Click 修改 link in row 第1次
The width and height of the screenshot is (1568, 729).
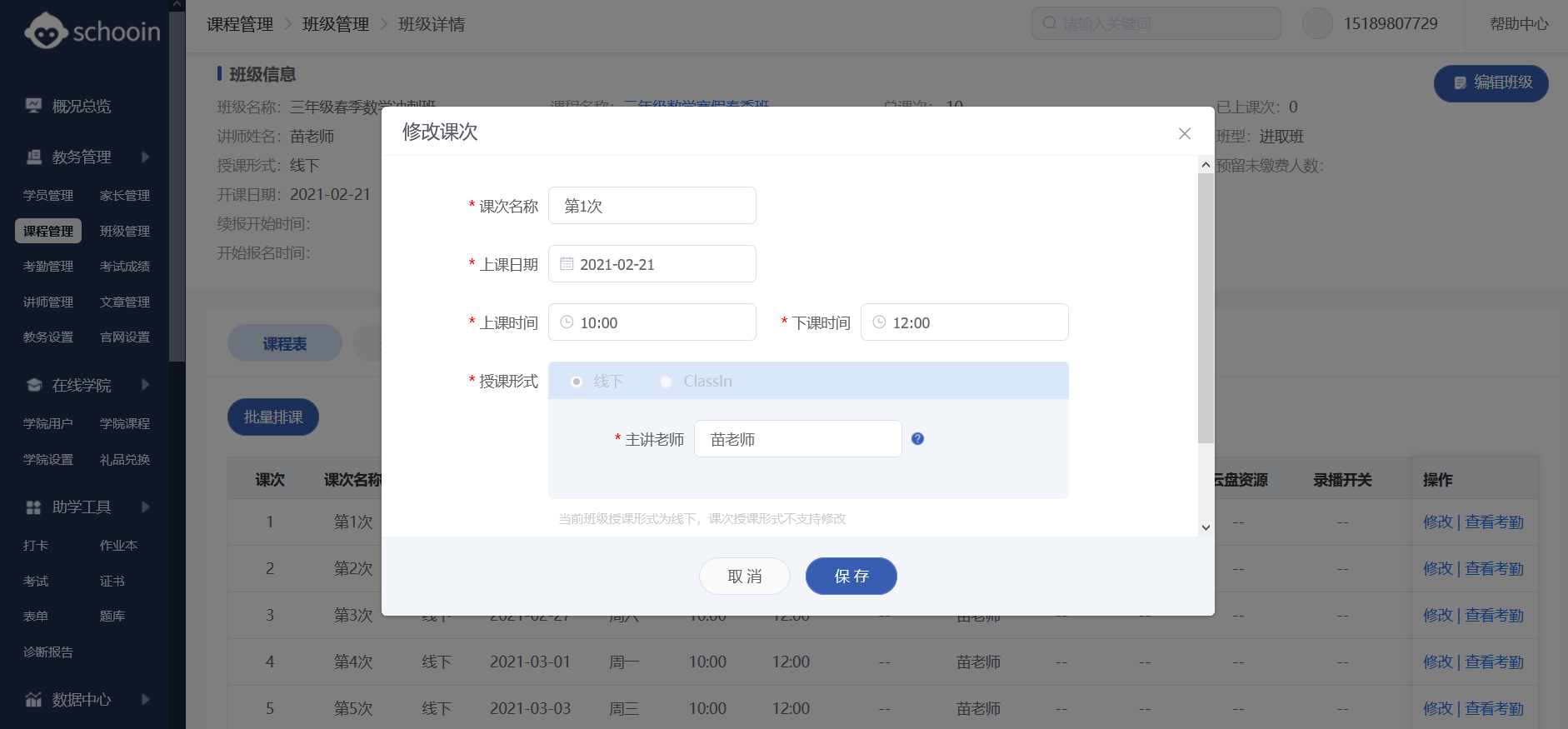click(1438, 522)
